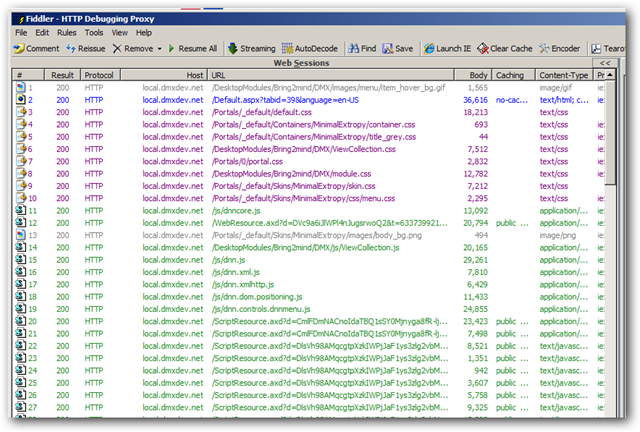Open the Remove dropdown arrow
This screenshot has width=640, height=432.
[160, 49]
